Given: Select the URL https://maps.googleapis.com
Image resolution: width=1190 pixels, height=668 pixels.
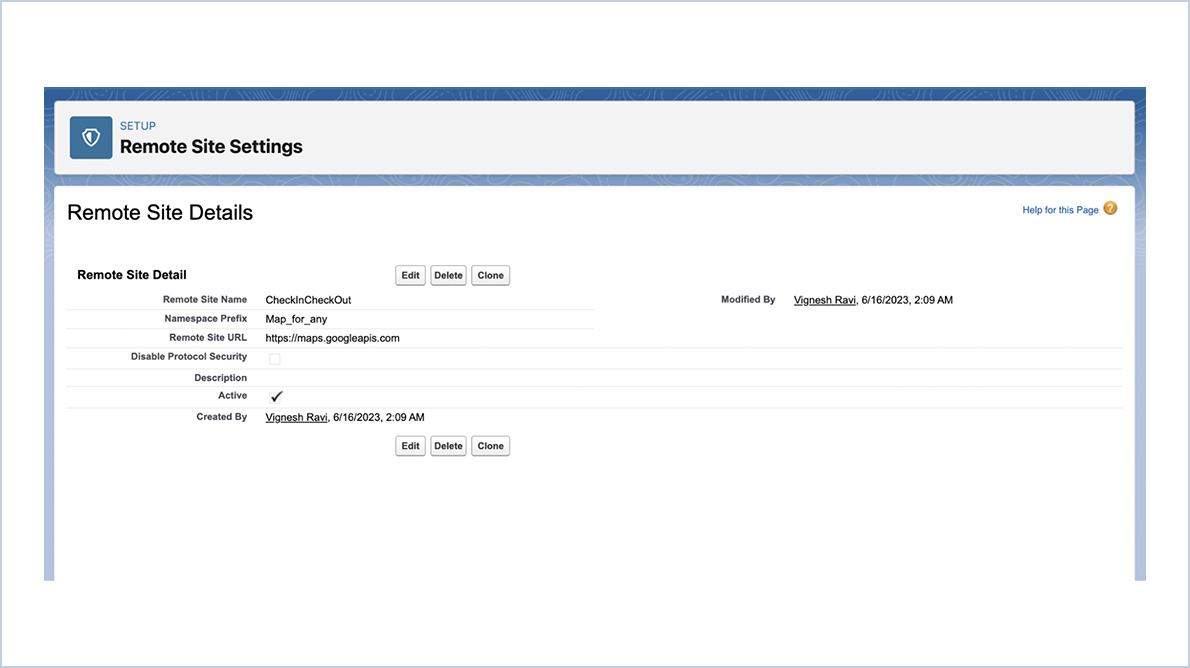Looking at the screenshot, I should click(x=332, y=337).
